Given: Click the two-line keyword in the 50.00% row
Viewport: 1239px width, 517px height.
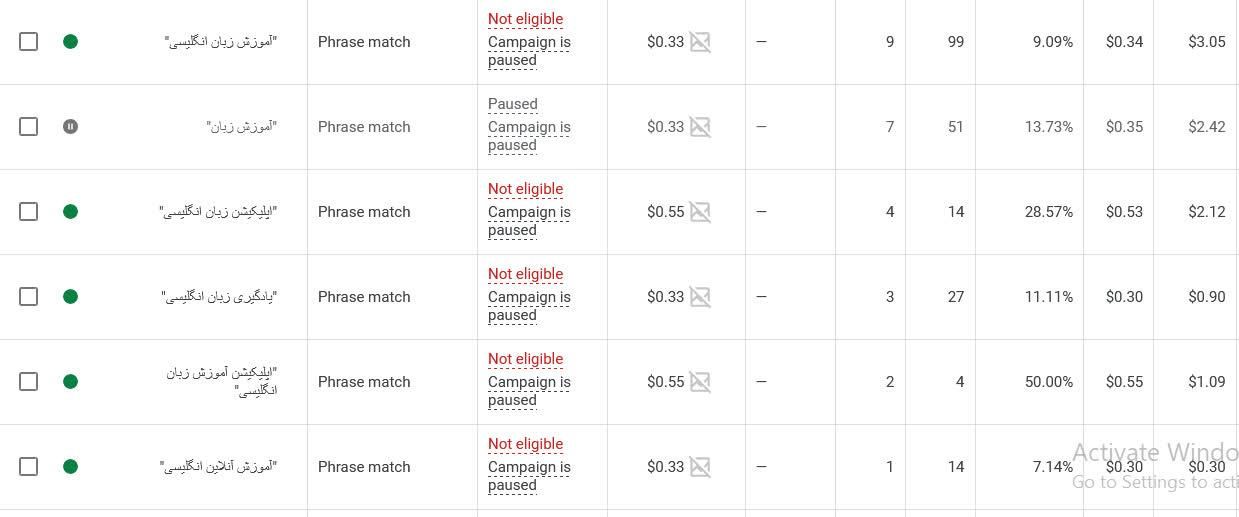Looking at the screenshot, I should click(221, 381).
